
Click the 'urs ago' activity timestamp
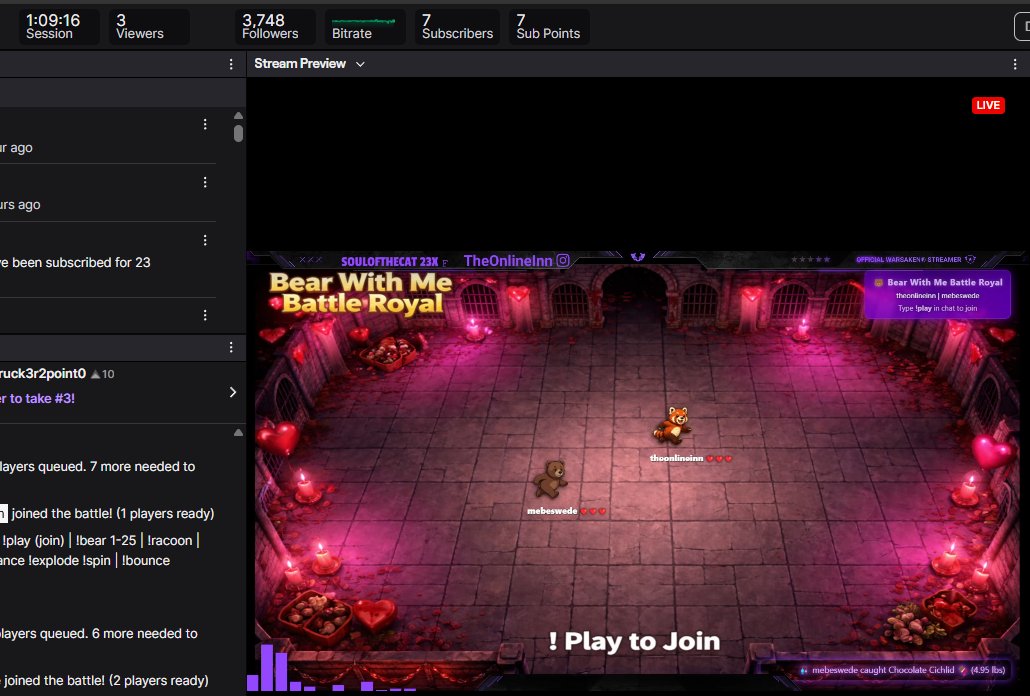point(20,205)
